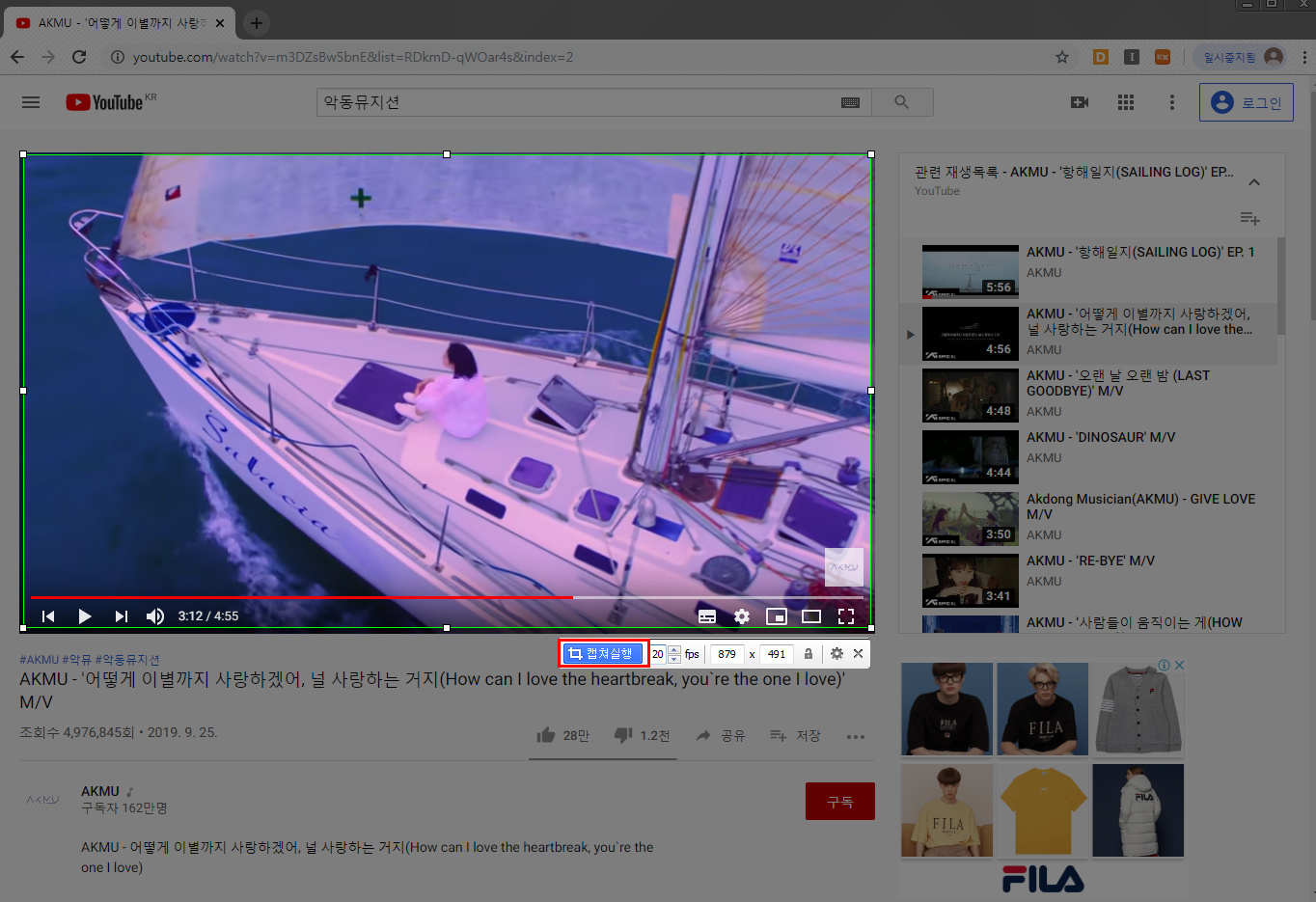Image resolution: width=1316 pixels, height=902 pixels.
Task: Open the AKMU 'LAST GOODBYE' M/V thumbnail
Action: click(x=971, y=396)
